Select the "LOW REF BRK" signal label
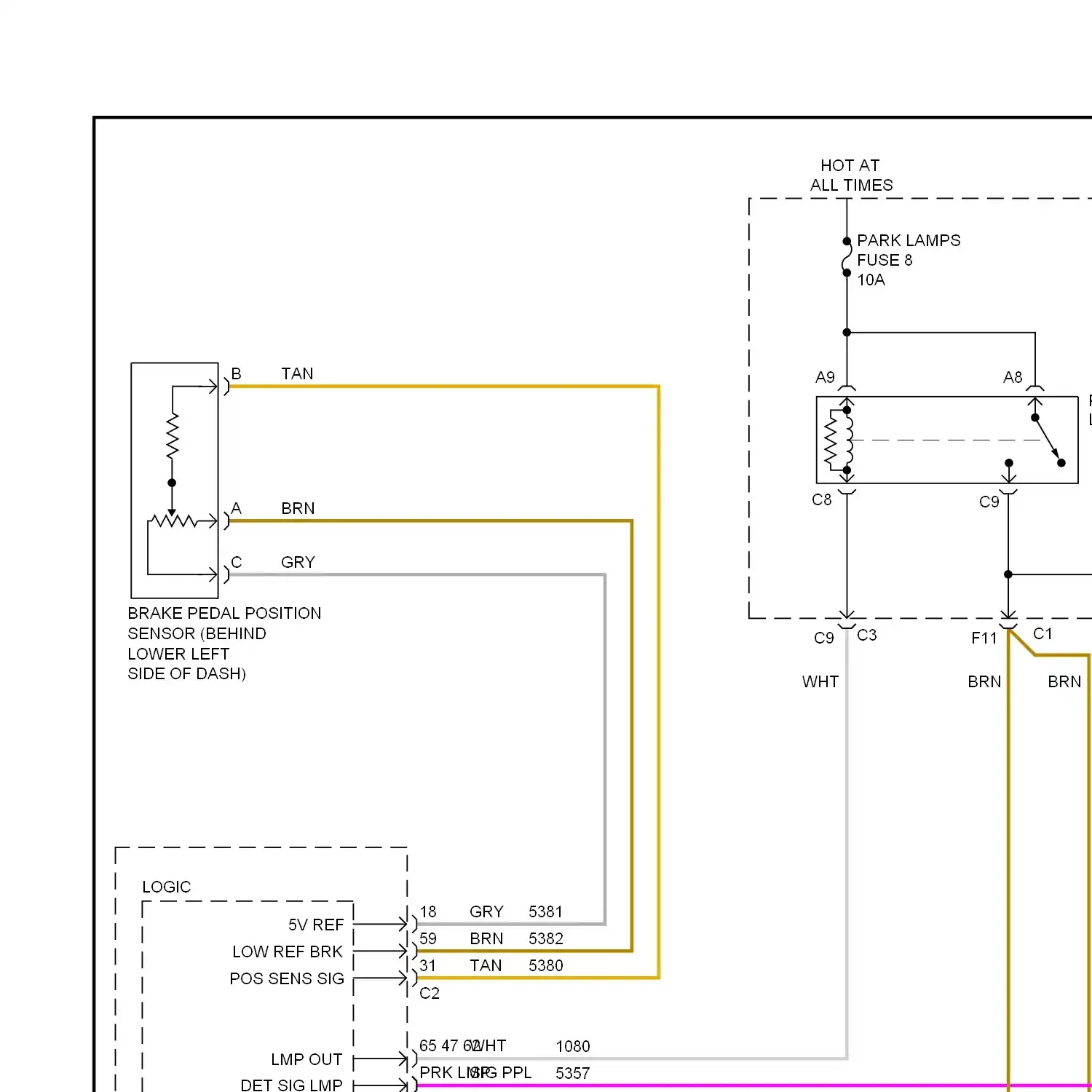Screen dimensions: 1092x1092 click(288, 951)
